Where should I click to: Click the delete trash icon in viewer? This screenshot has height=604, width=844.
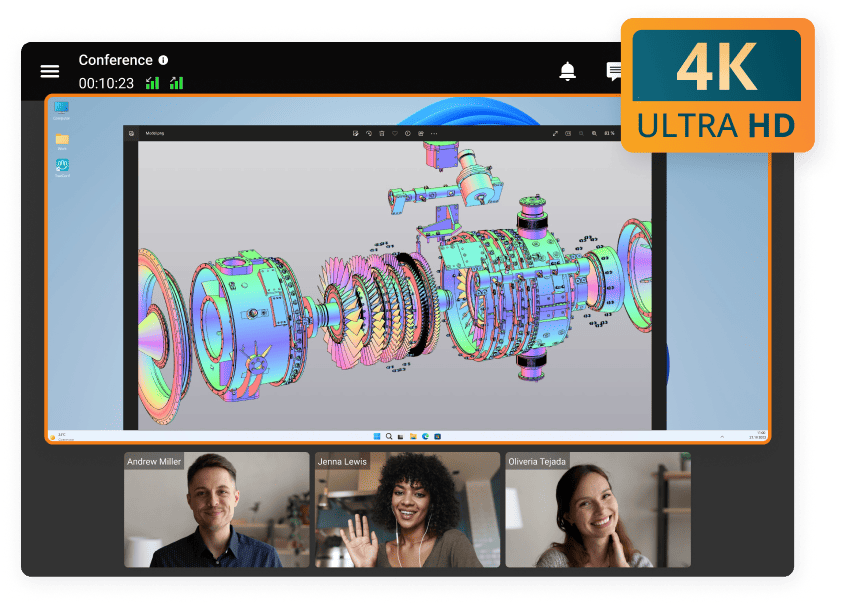tap(382, 133)
